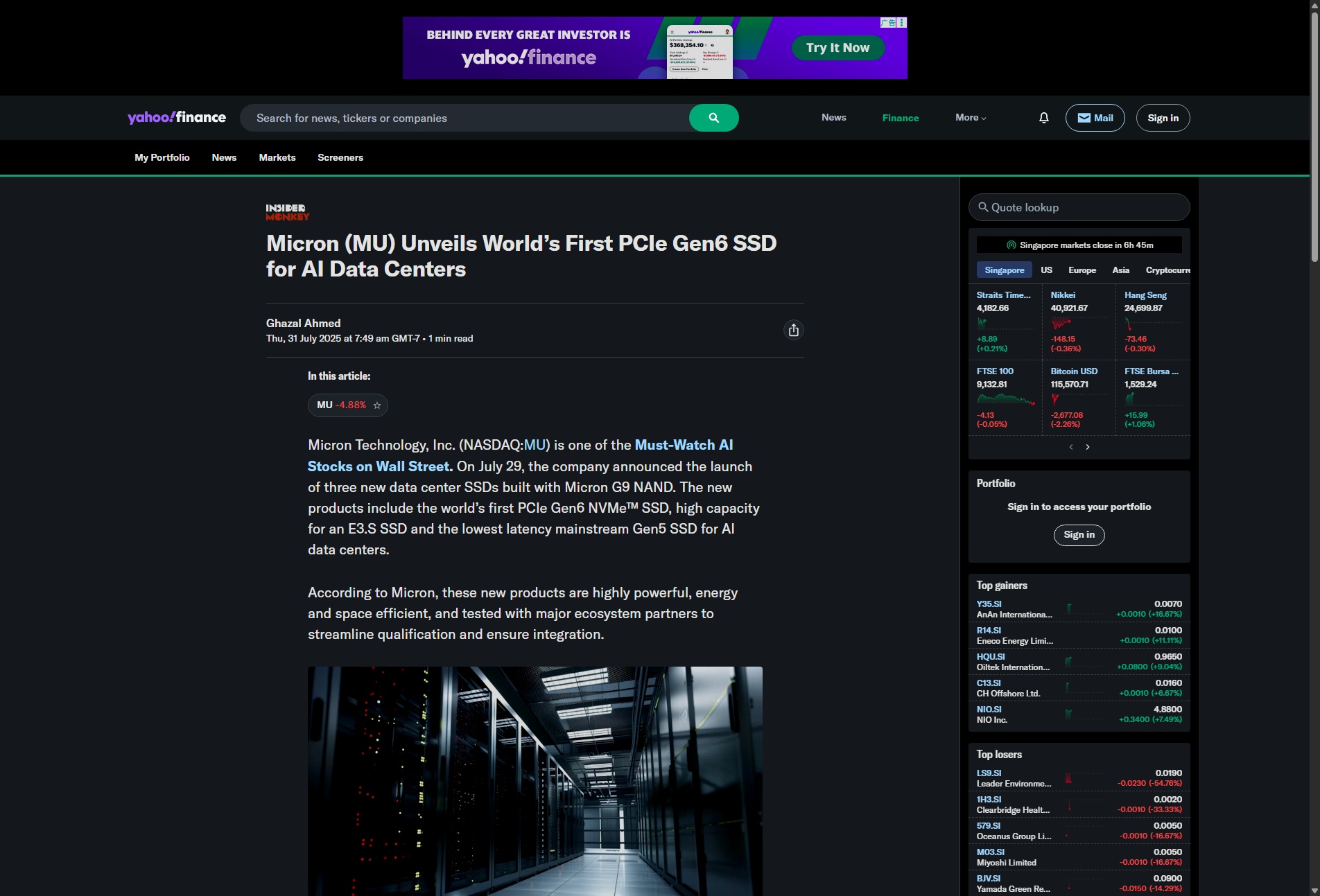This screenshot has width=1320, height=896.
Task: Open Must-Watch AI Stocks link
Action: click(x=520, y=456)
